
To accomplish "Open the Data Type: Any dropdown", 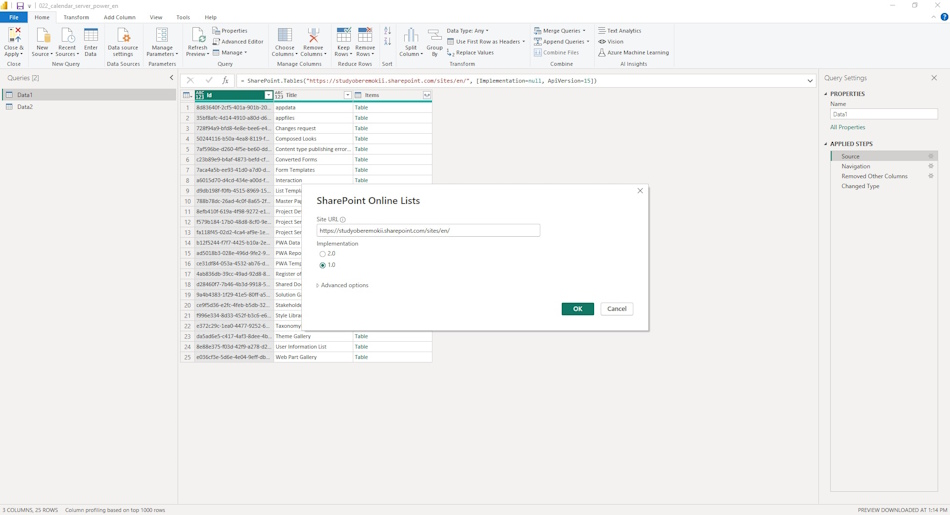I will [x=467, y=31].
